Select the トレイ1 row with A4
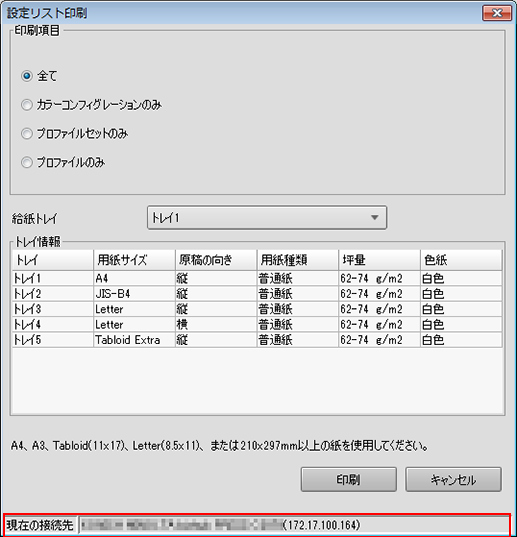The height and width of the screenshot is (537, 517). 257,278
